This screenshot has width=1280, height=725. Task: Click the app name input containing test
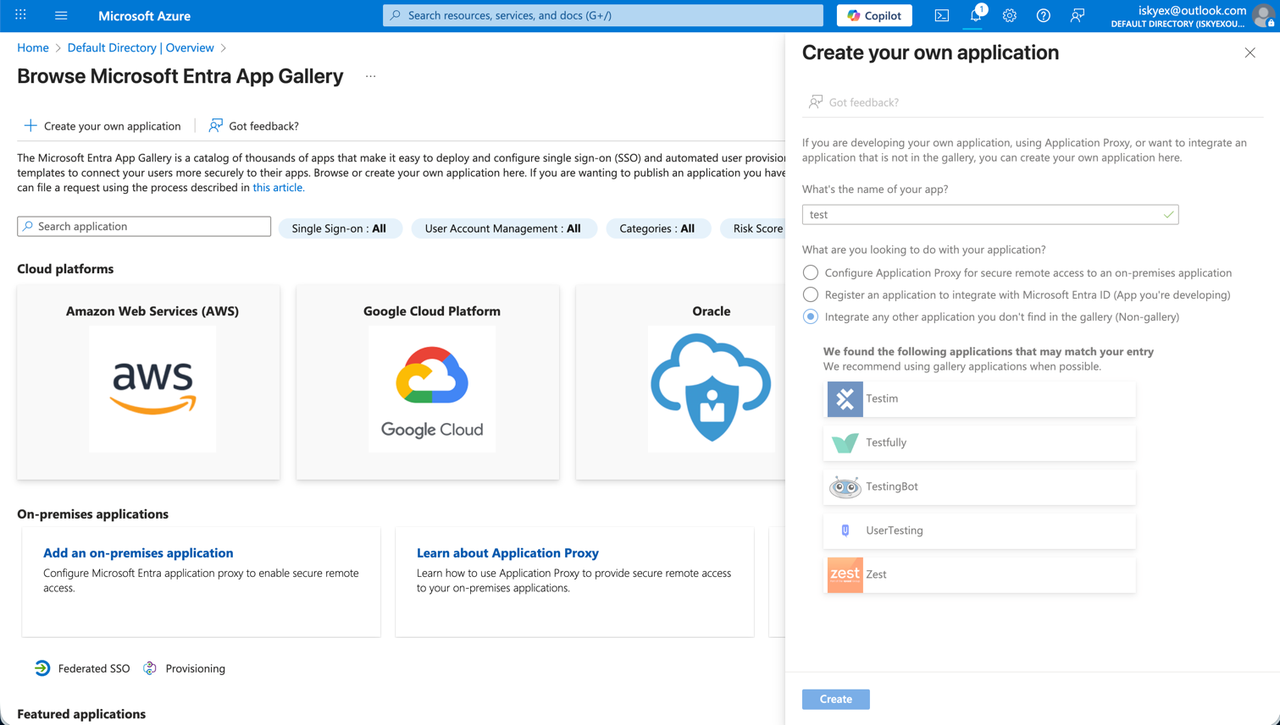(990, 214)
